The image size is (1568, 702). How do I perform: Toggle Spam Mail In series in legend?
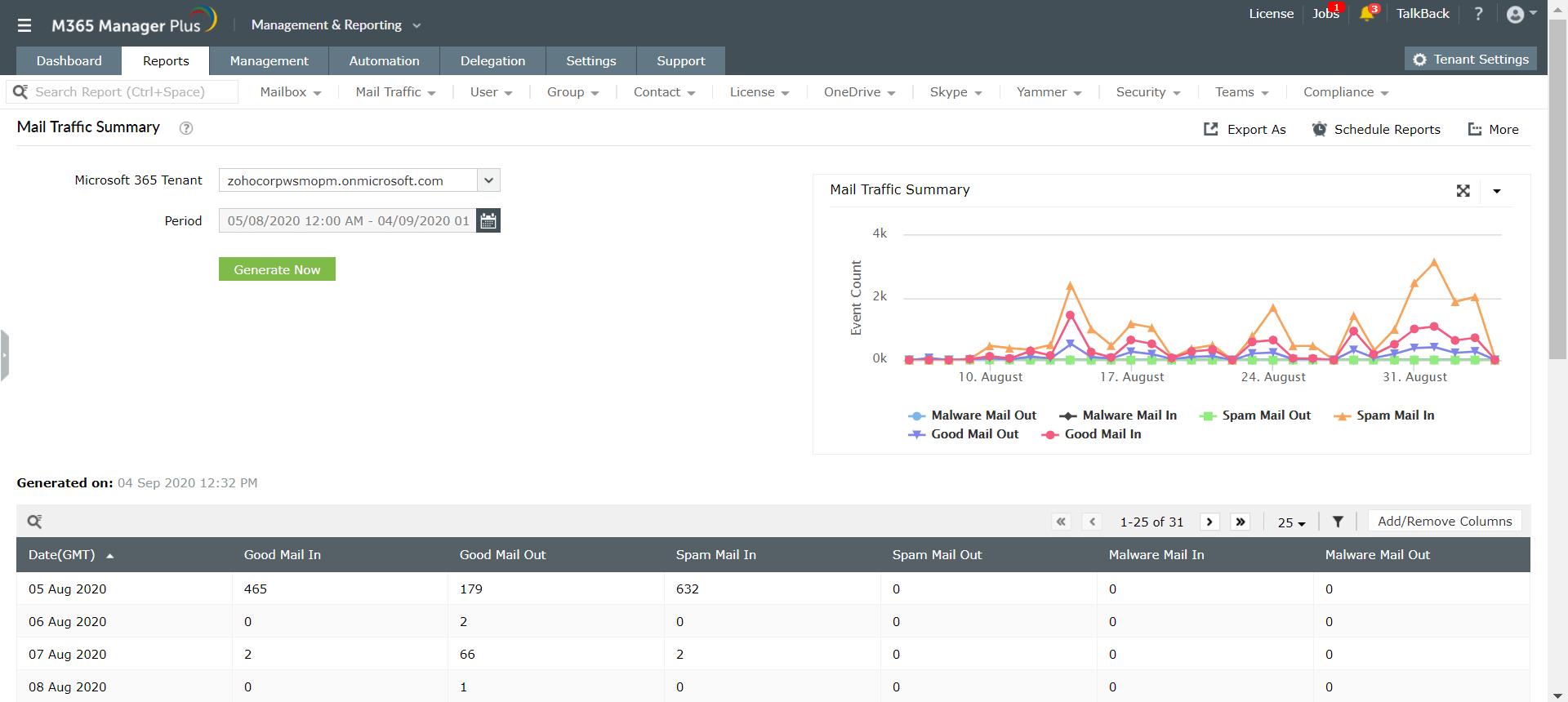click(1394, 415)
